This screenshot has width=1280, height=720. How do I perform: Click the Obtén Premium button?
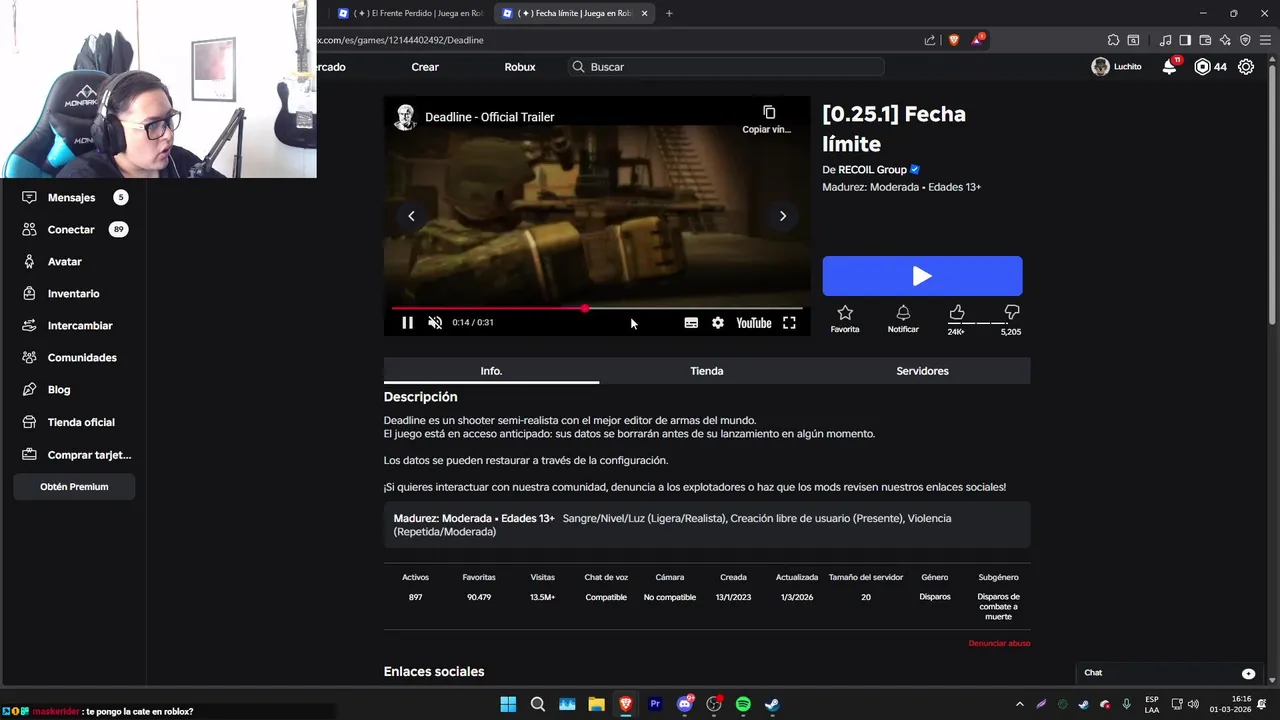coord(74,487)
